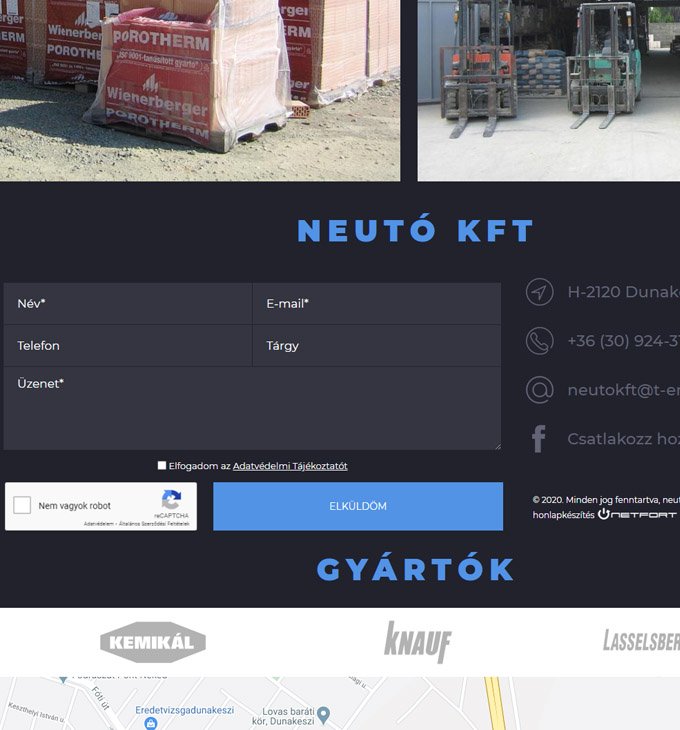
Task: Click the Netfort logo in the footer
Action: tap(637, 514)
